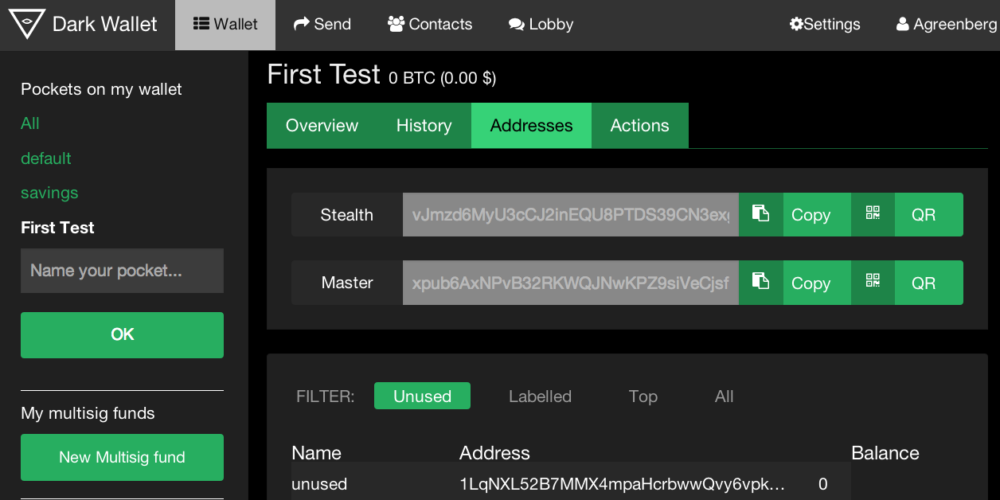Open Settings with the gear icon
The height and width of the screenshot is (500, 1000).
(824, 24)
